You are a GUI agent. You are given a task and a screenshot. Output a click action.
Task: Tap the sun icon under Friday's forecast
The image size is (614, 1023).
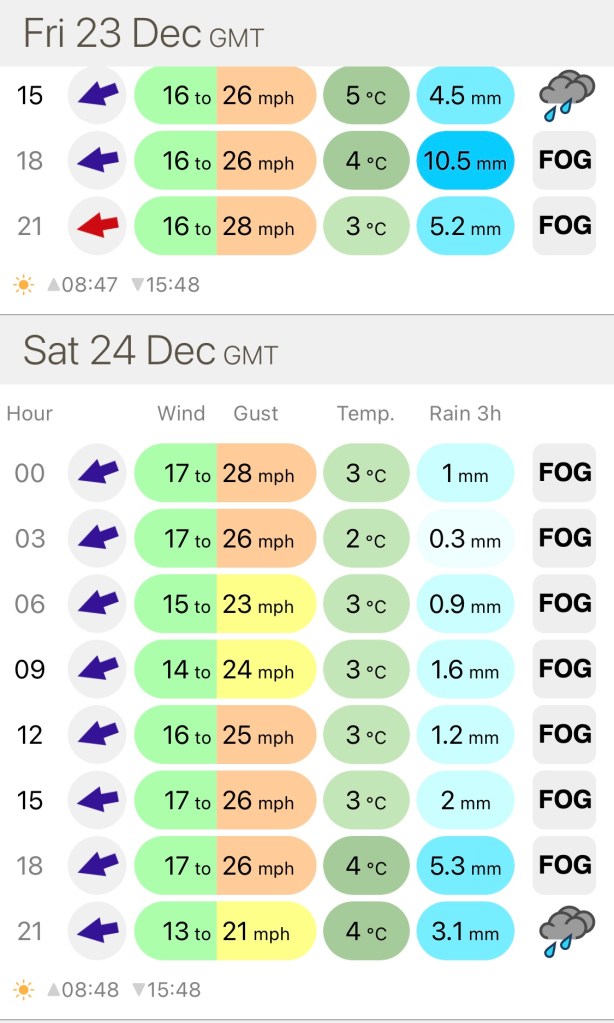coord(24,285)
